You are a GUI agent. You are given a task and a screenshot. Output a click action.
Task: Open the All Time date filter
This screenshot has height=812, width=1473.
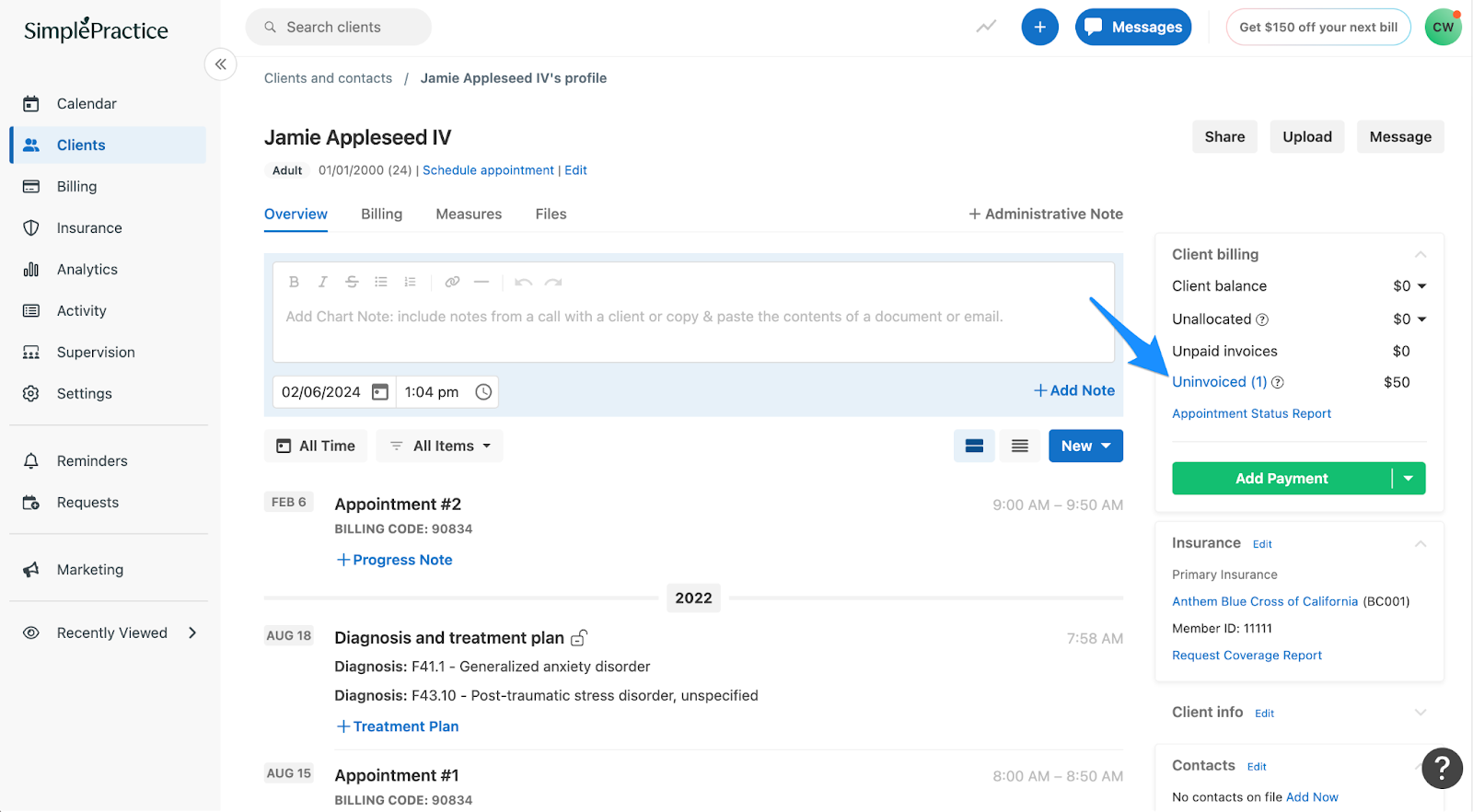point(316,446)
